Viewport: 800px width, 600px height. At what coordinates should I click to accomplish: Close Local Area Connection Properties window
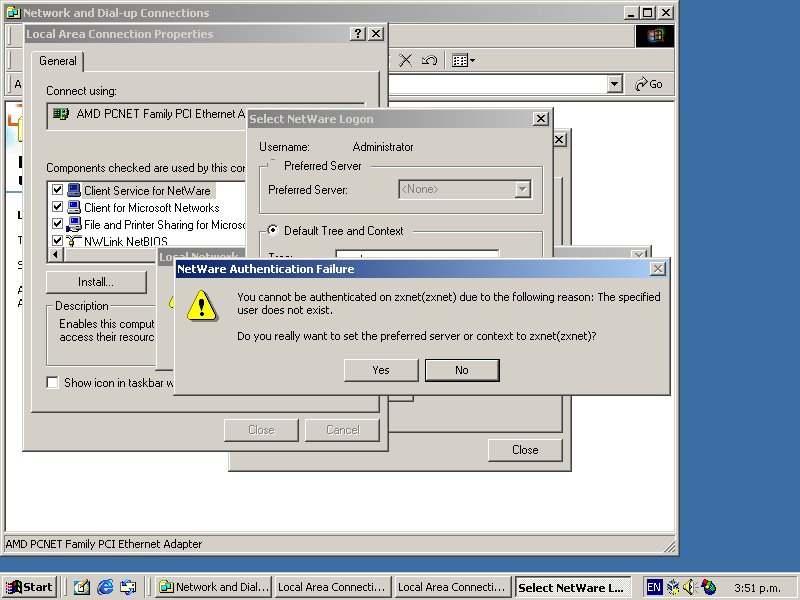(376, 34)
